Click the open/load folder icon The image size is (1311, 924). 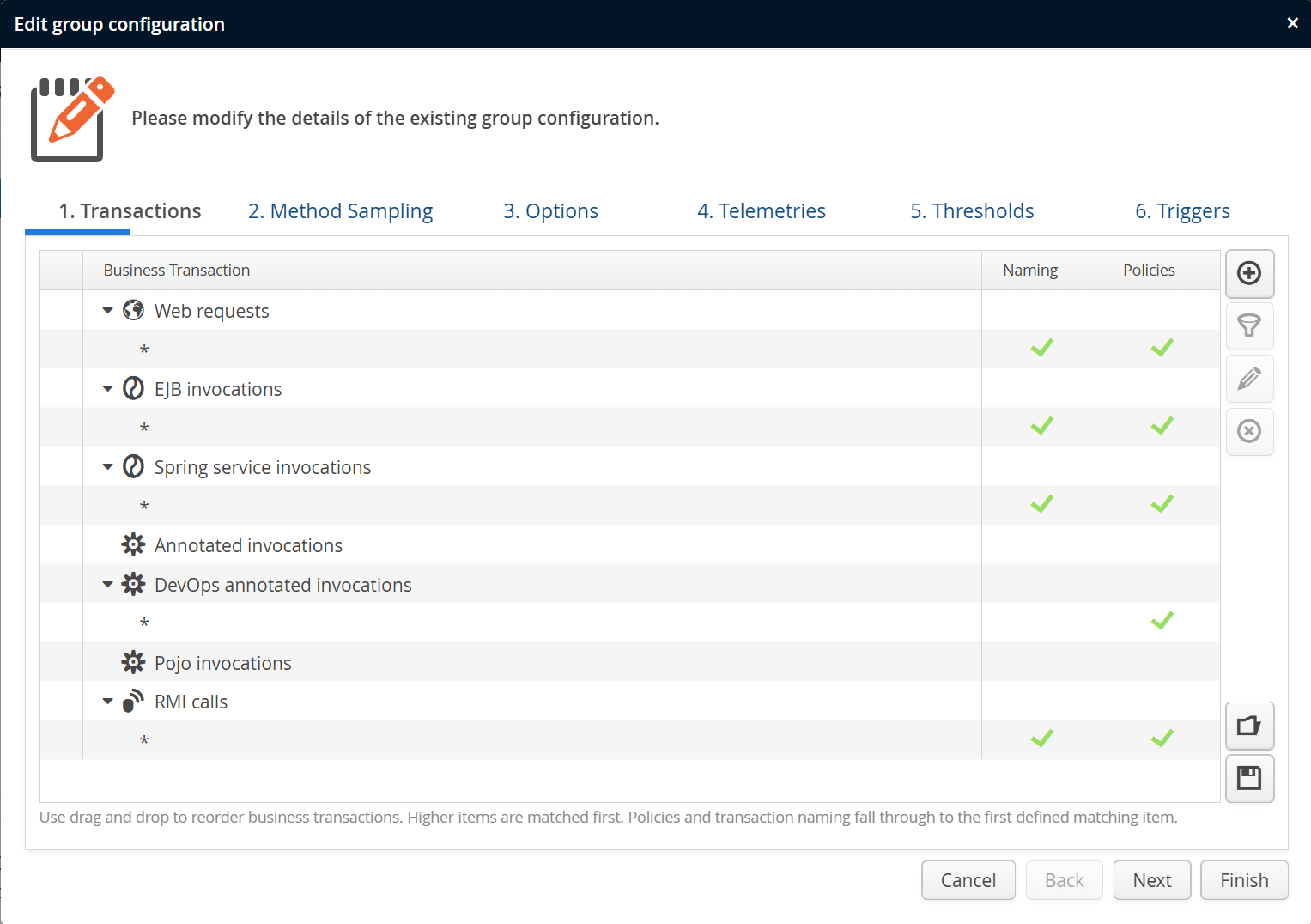tap(1249, 726)
